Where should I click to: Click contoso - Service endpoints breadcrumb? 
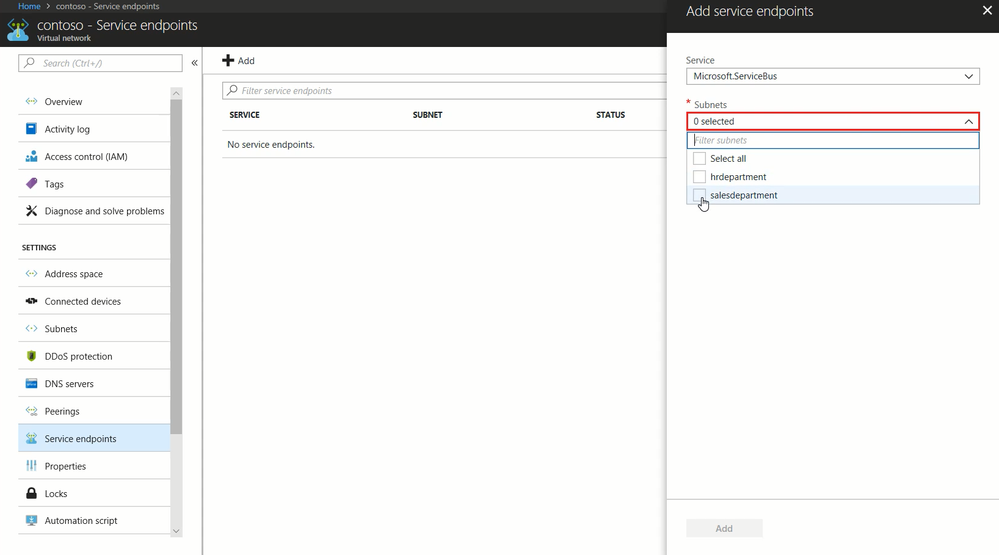click(108, 6)
